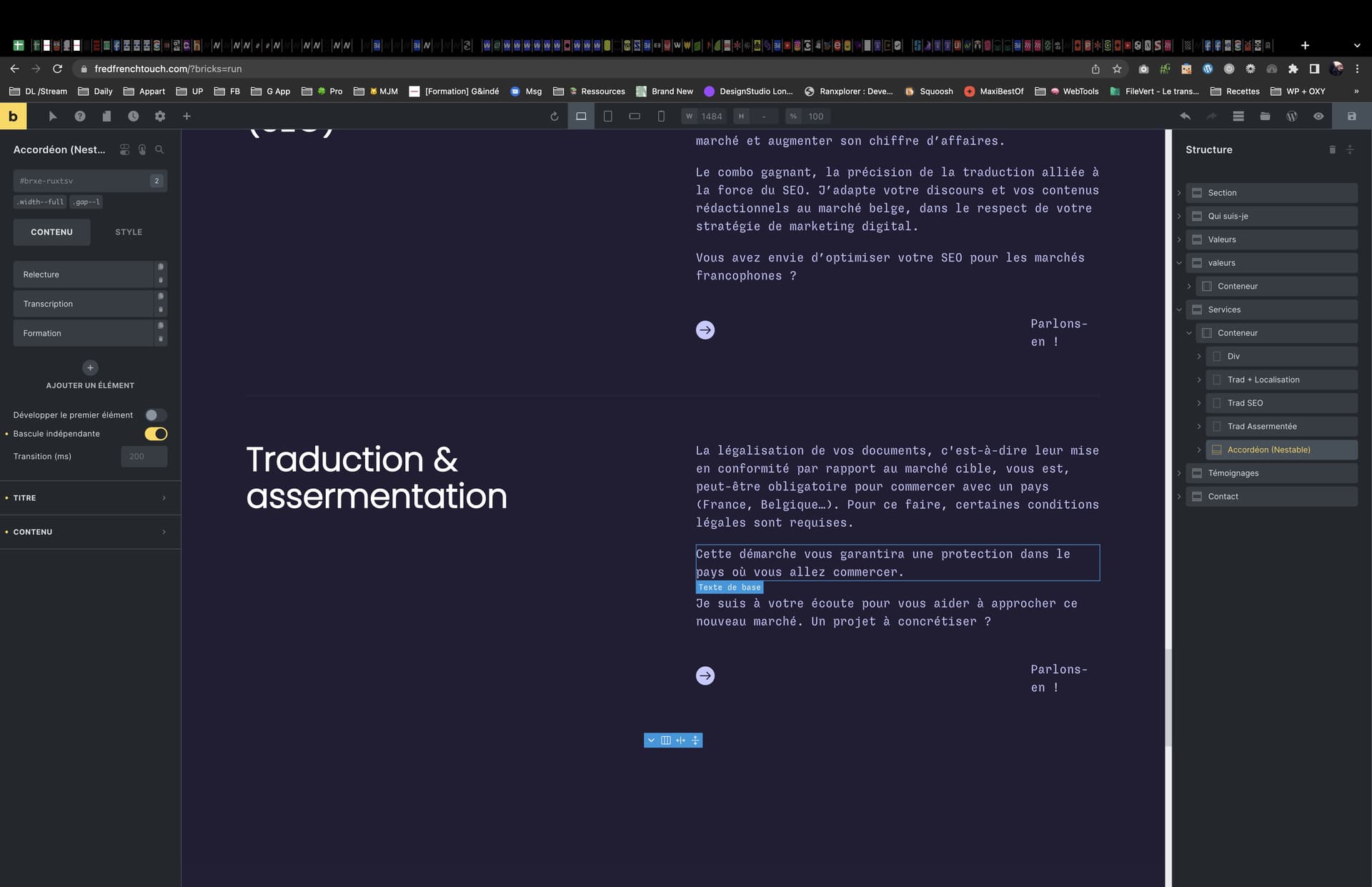Add a new element with plus icon
The width and height of the screenshot is (1372, 887).
click(187, 116)
